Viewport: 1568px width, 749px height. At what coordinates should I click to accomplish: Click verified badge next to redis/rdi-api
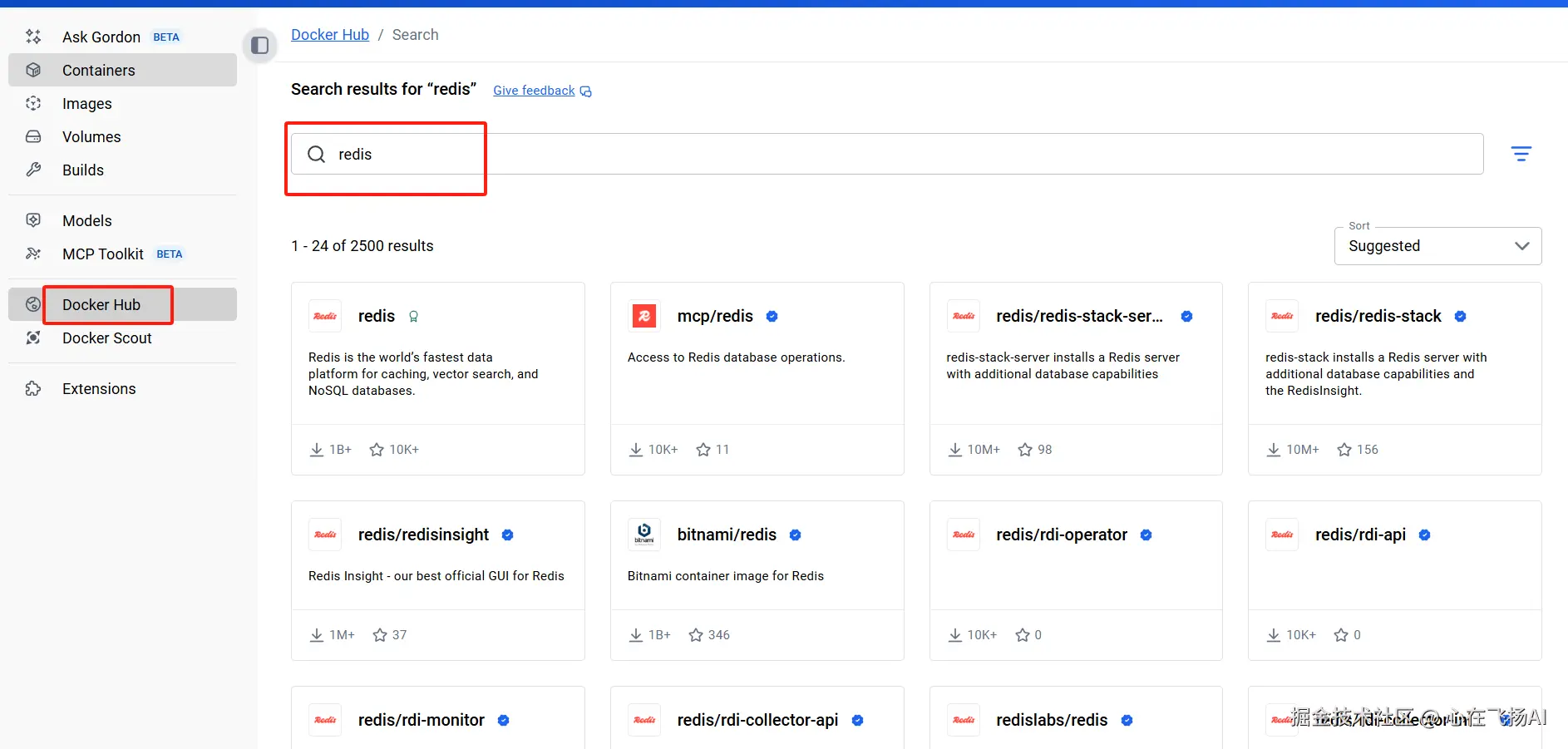point(1424,535)
